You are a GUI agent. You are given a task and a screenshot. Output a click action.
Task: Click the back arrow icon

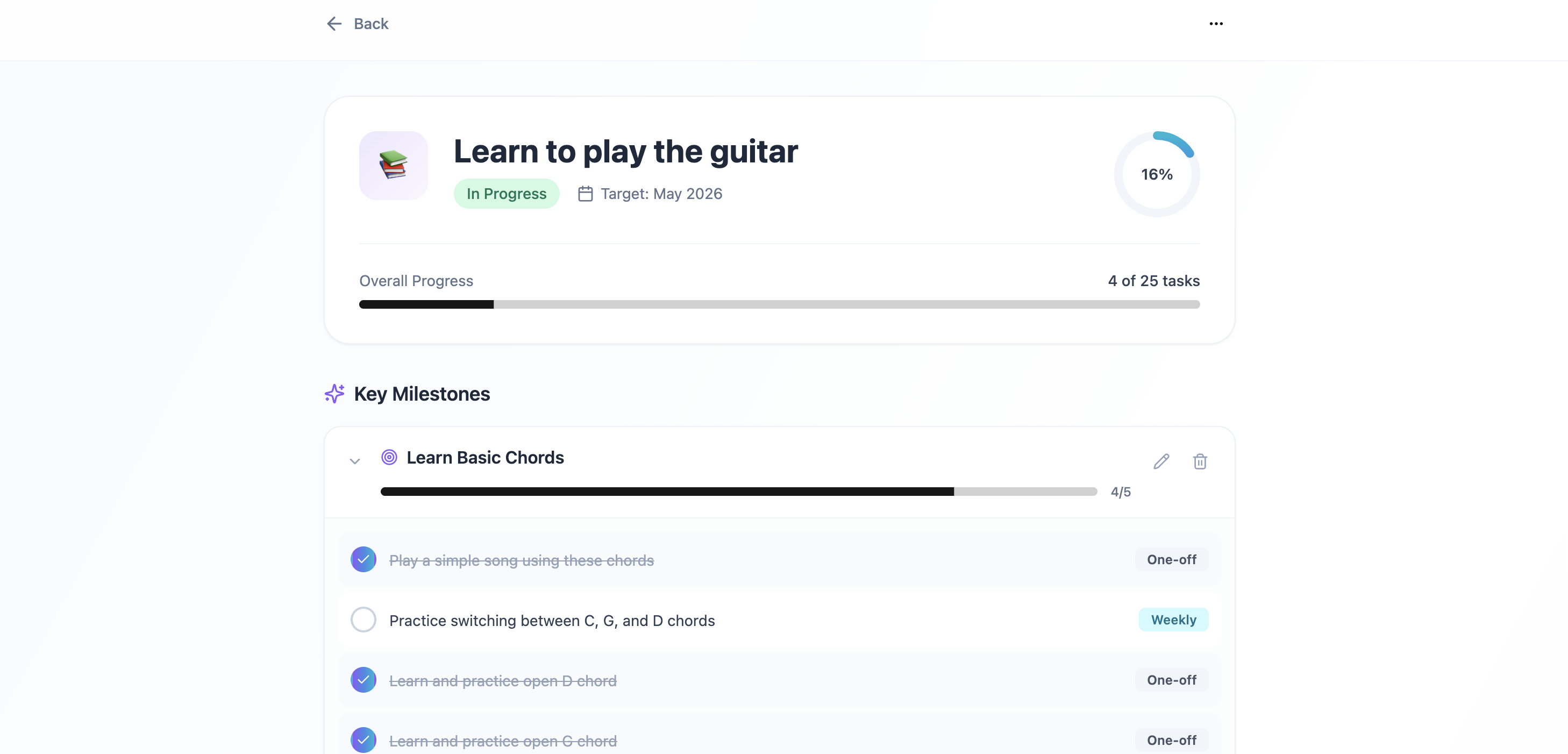coord(334,24)
